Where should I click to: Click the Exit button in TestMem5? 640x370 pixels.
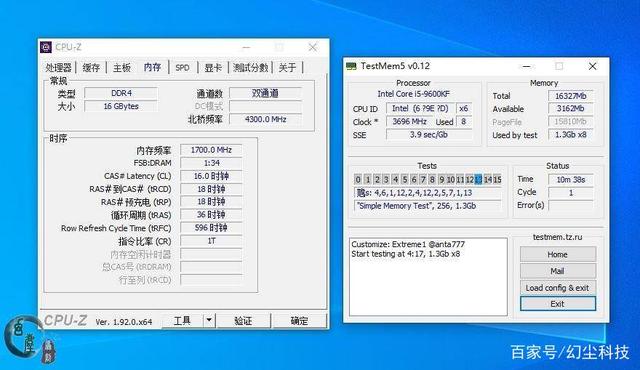tap(558, 304)
